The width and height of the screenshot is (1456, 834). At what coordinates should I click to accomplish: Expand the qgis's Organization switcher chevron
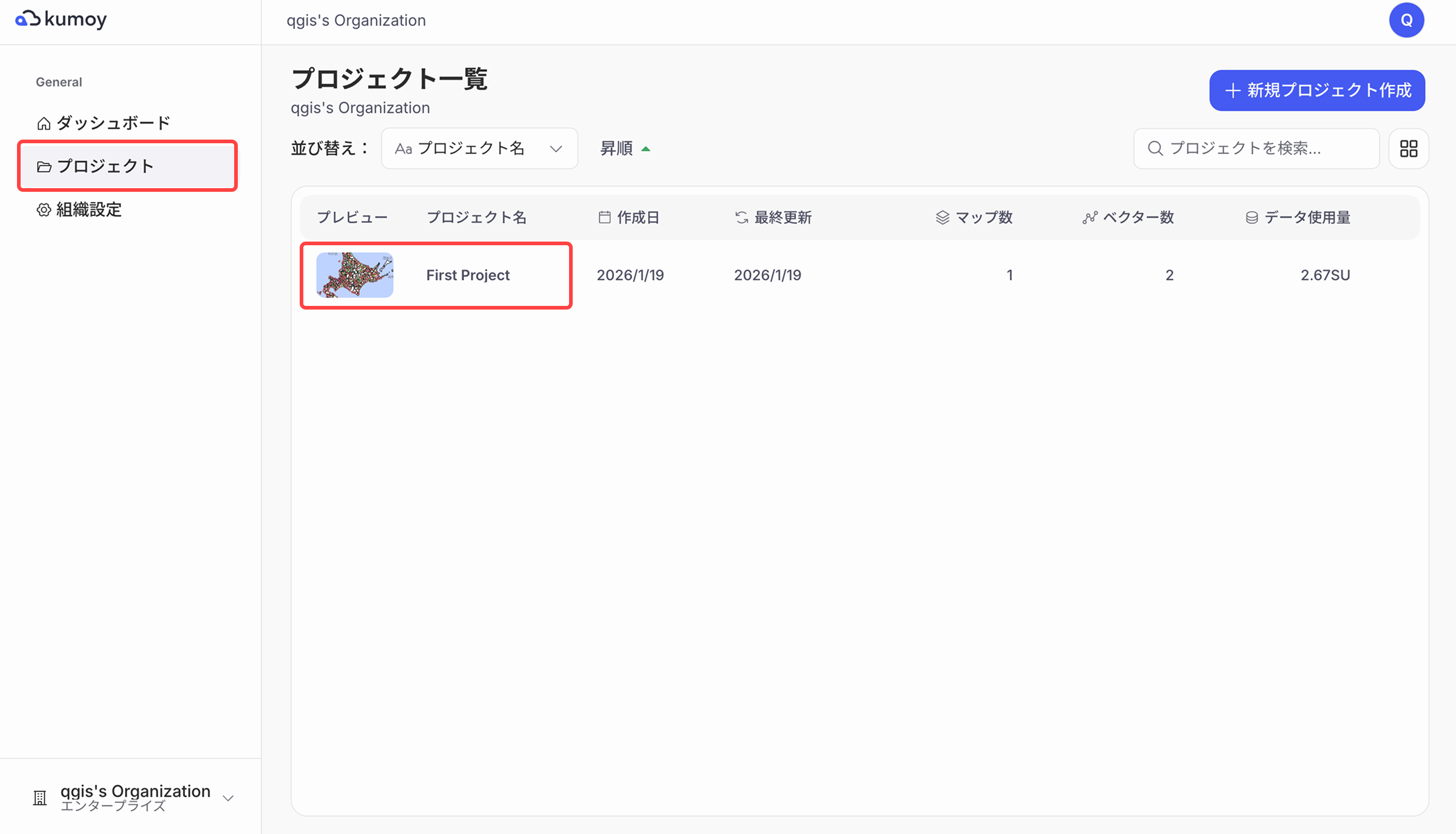coord(228,798)
